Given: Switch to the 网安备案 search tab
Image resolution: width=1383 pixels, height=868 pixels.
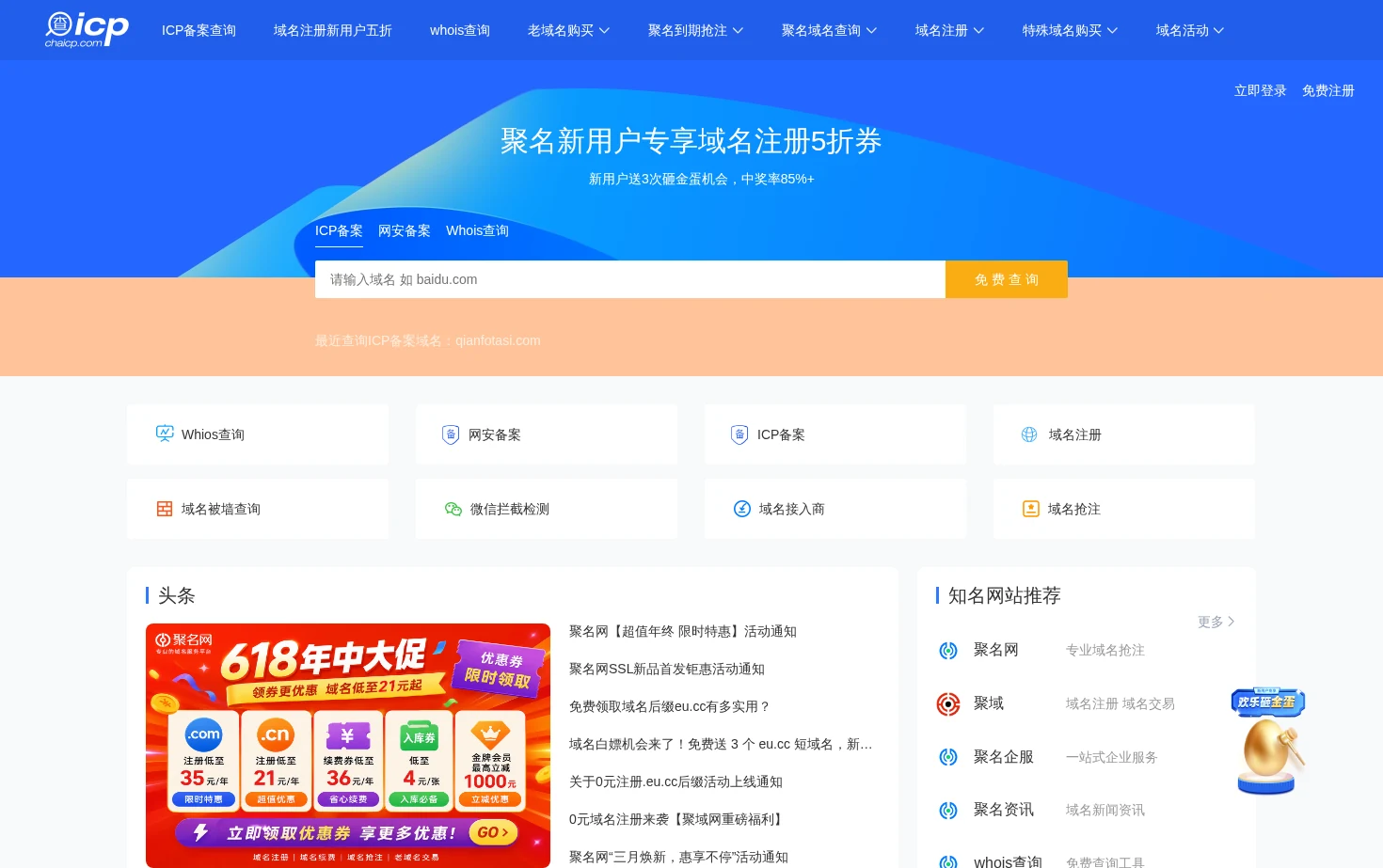Looking at the screenshot, I should (x=405, y=230).
